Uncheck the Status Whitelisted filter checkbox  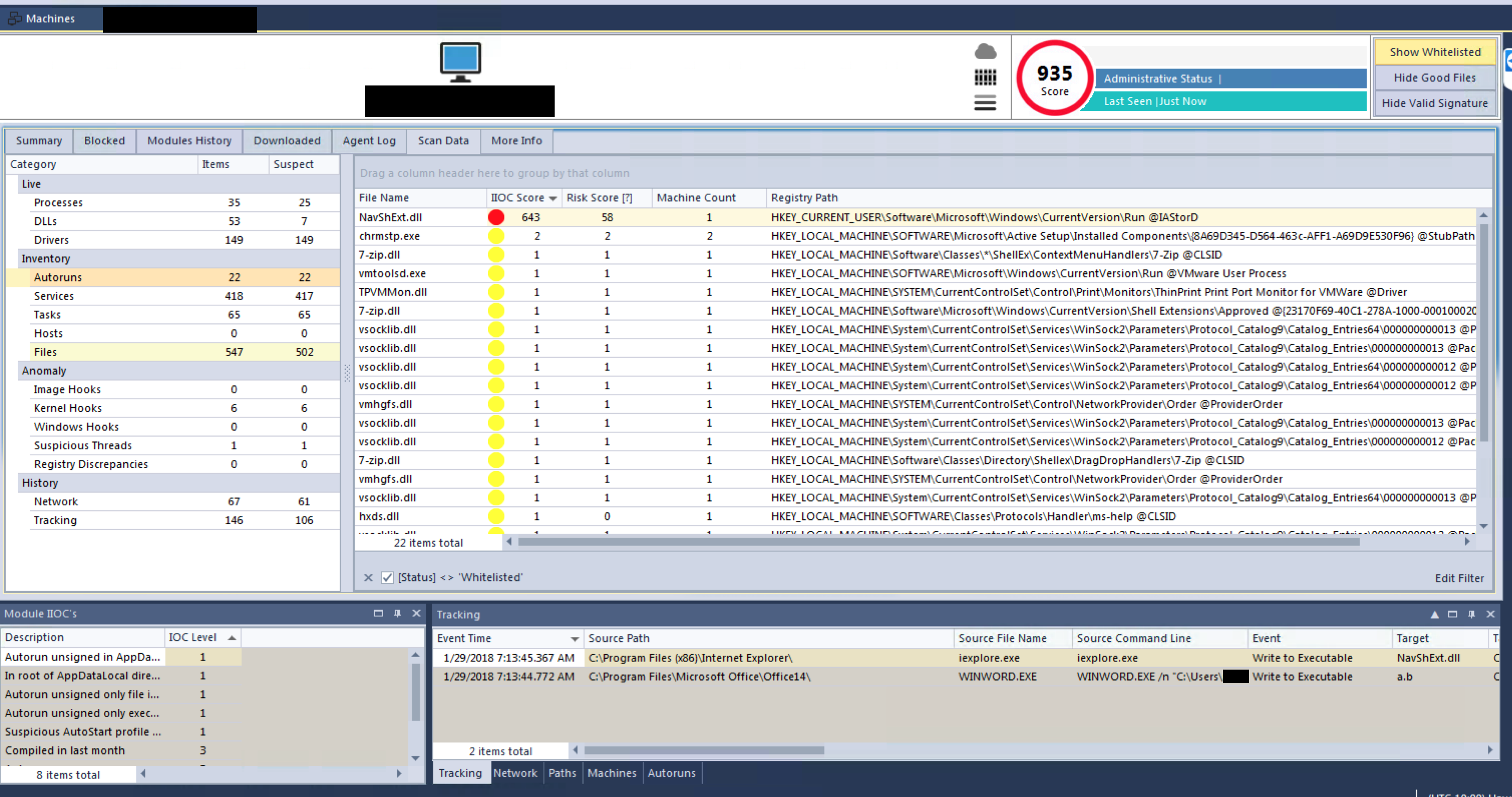388,578
